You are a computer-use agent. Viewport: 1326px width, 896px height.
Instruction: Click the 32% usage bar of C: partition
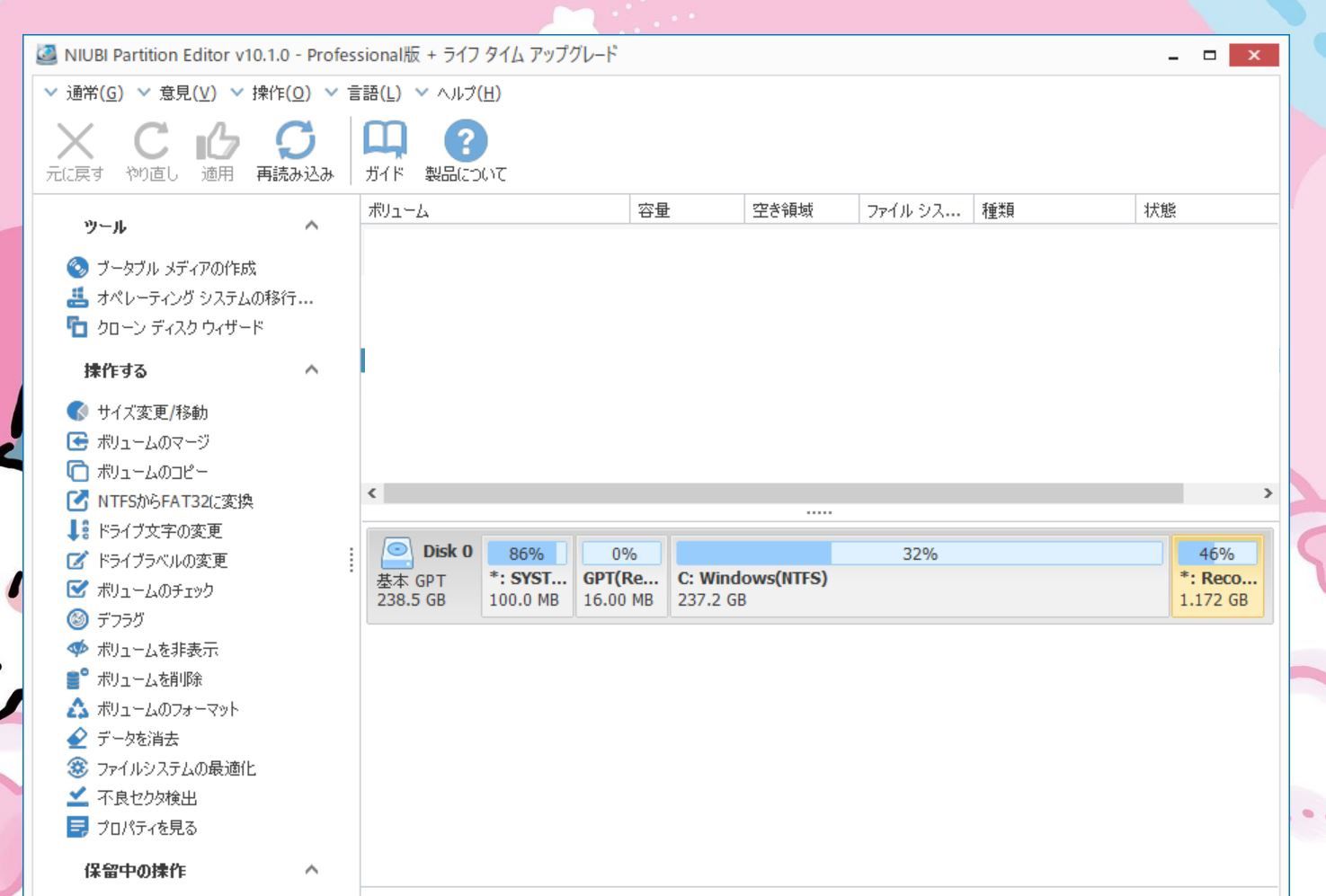click(x=920, y=554)
